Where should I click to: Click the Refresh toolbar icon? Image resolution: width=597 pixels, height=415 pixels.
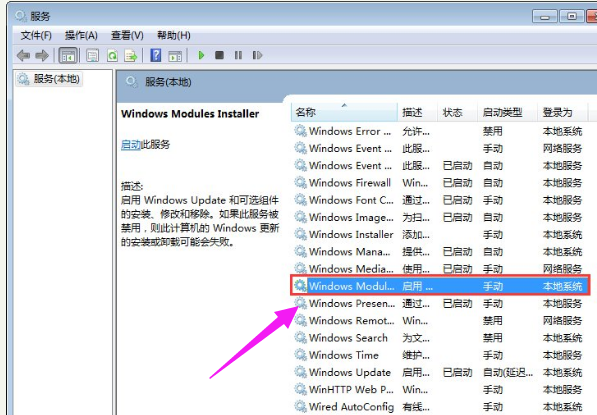tap(112, 56)
